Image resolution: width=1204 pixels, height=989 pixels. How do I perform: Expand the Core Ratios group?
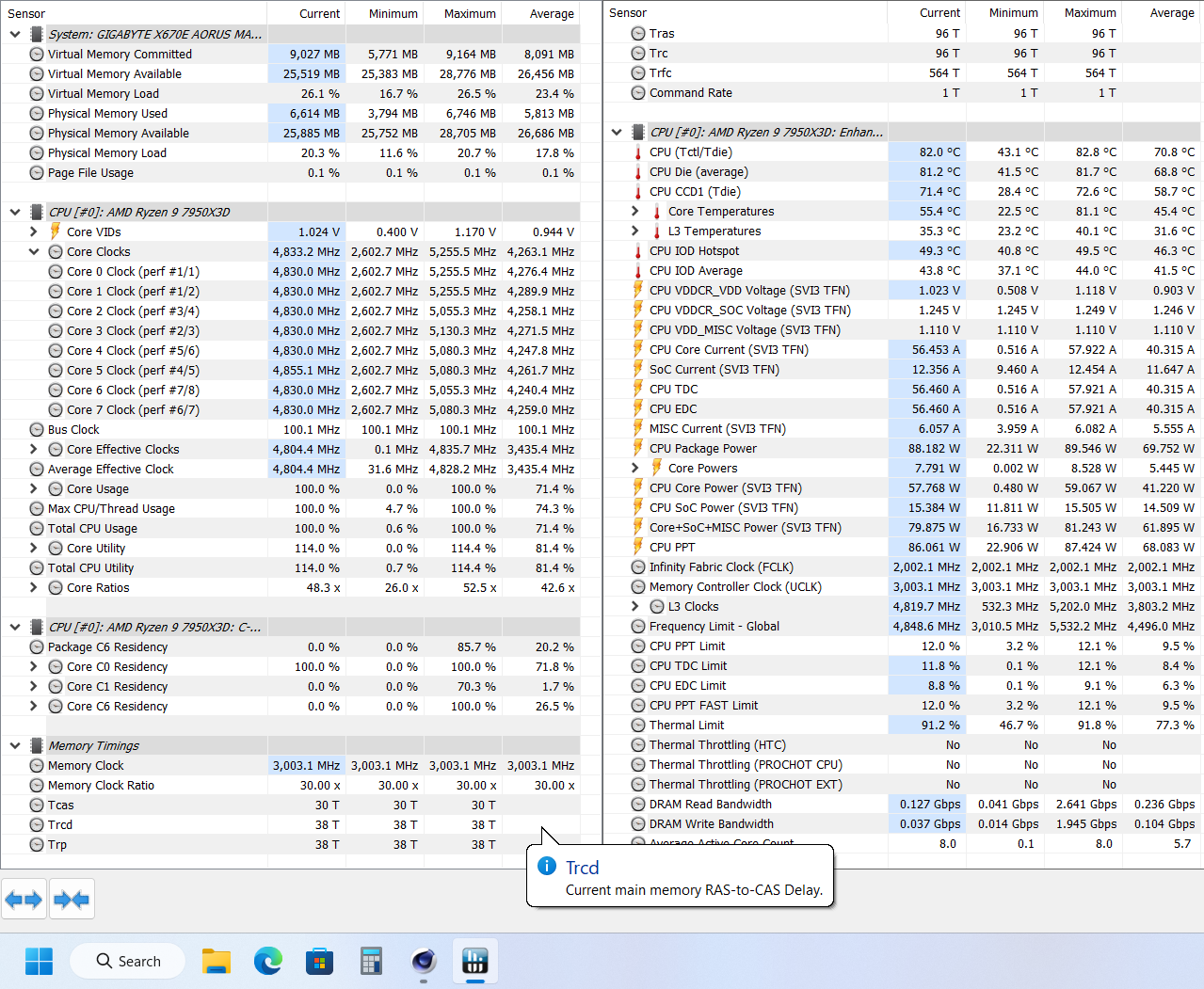click(34, 587)
